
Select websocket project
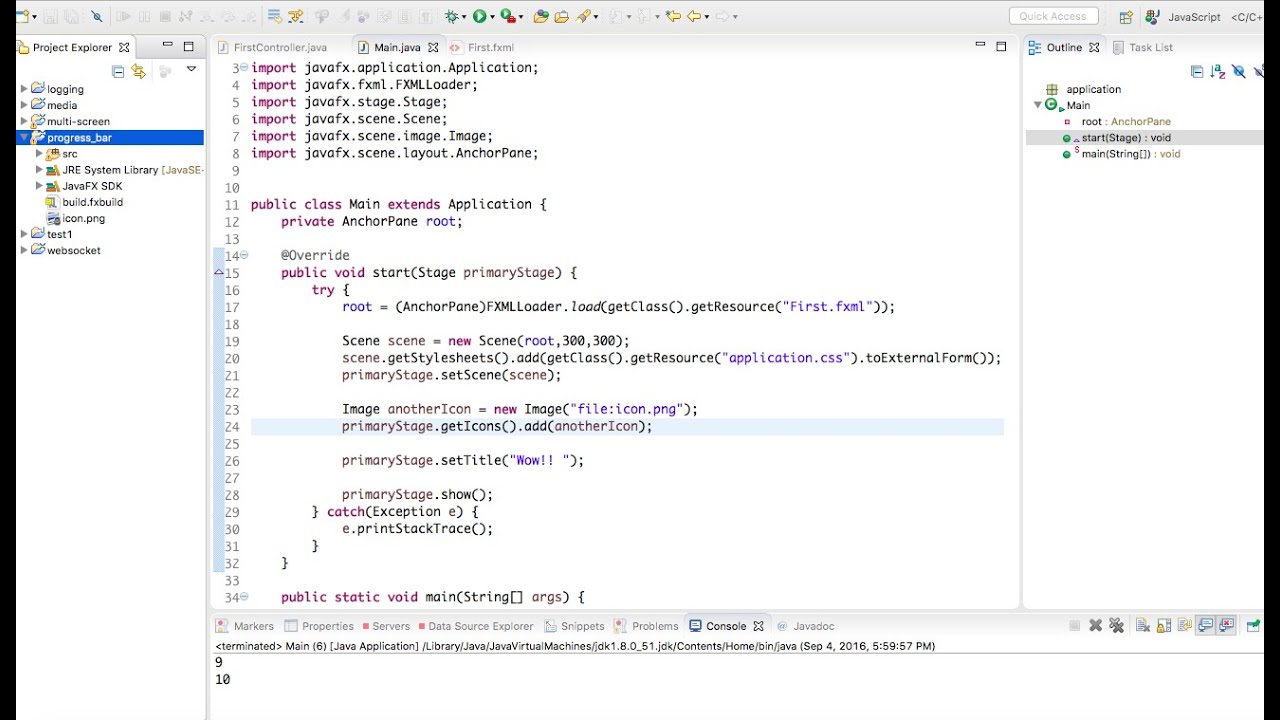[66, 250]
